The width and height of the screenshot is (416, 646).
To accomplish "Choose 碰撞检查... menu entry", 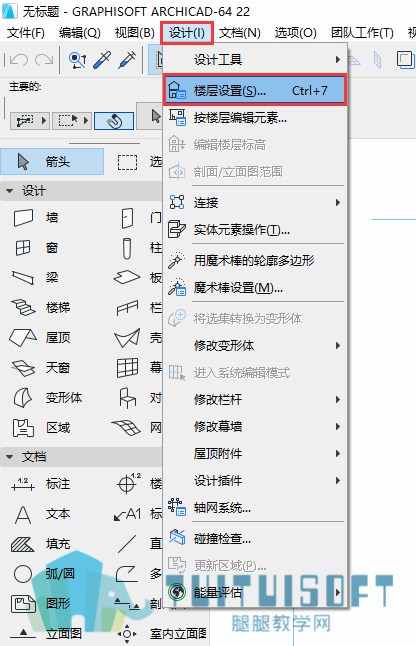I will [x=255, y=538].
